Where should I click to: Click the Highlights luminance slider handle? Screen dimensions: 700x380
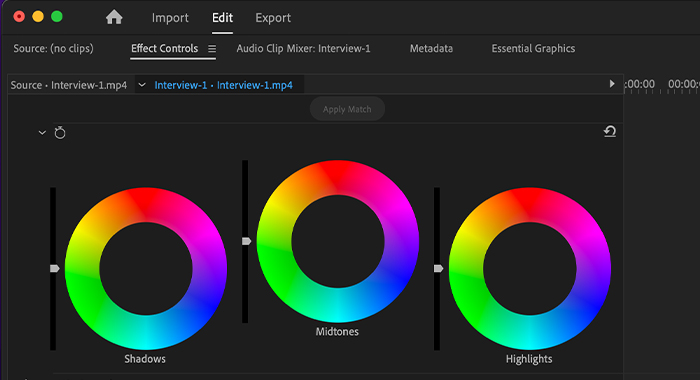pyautogui.click(x=438, y=268)
